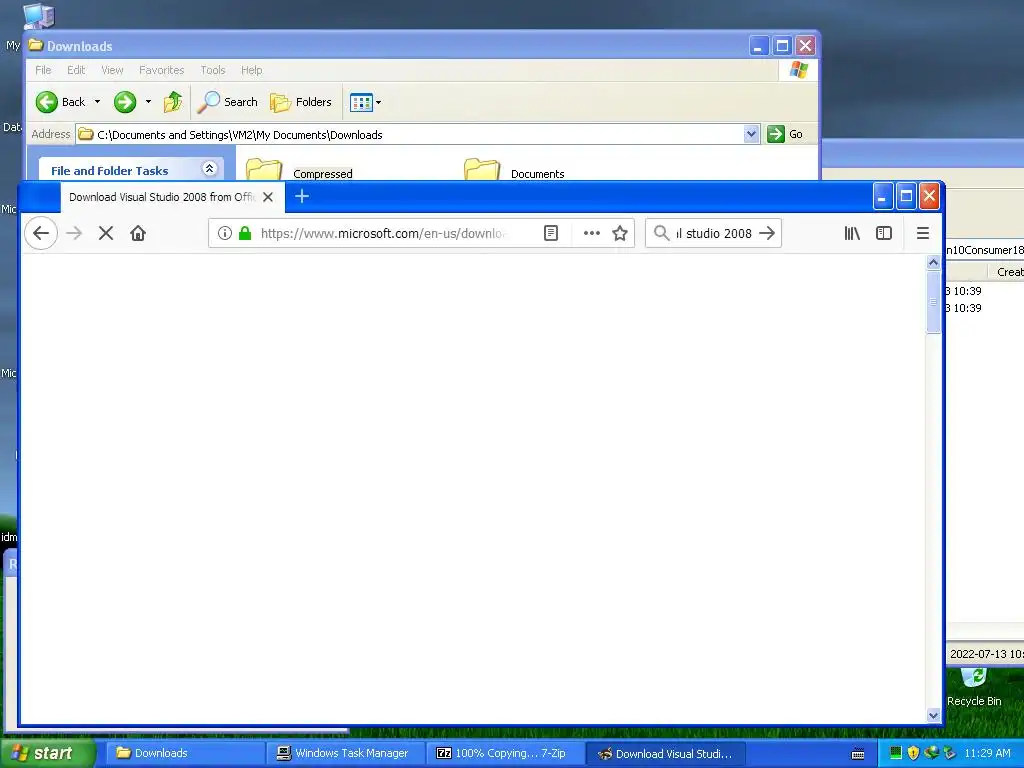Select the Recycle Bin desktop icon
Viewport: 1024px width, 768px height.
pos(974,687)
